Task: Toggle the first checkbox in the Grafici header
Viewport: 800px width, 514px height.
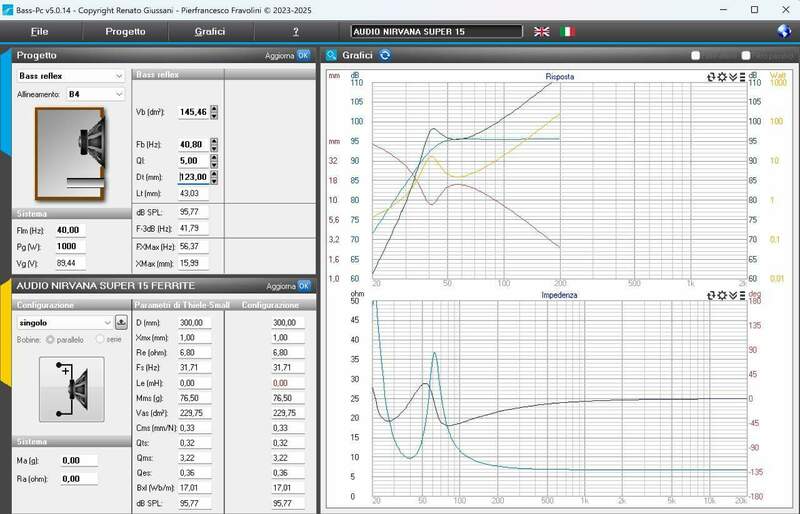Action: 696,55
